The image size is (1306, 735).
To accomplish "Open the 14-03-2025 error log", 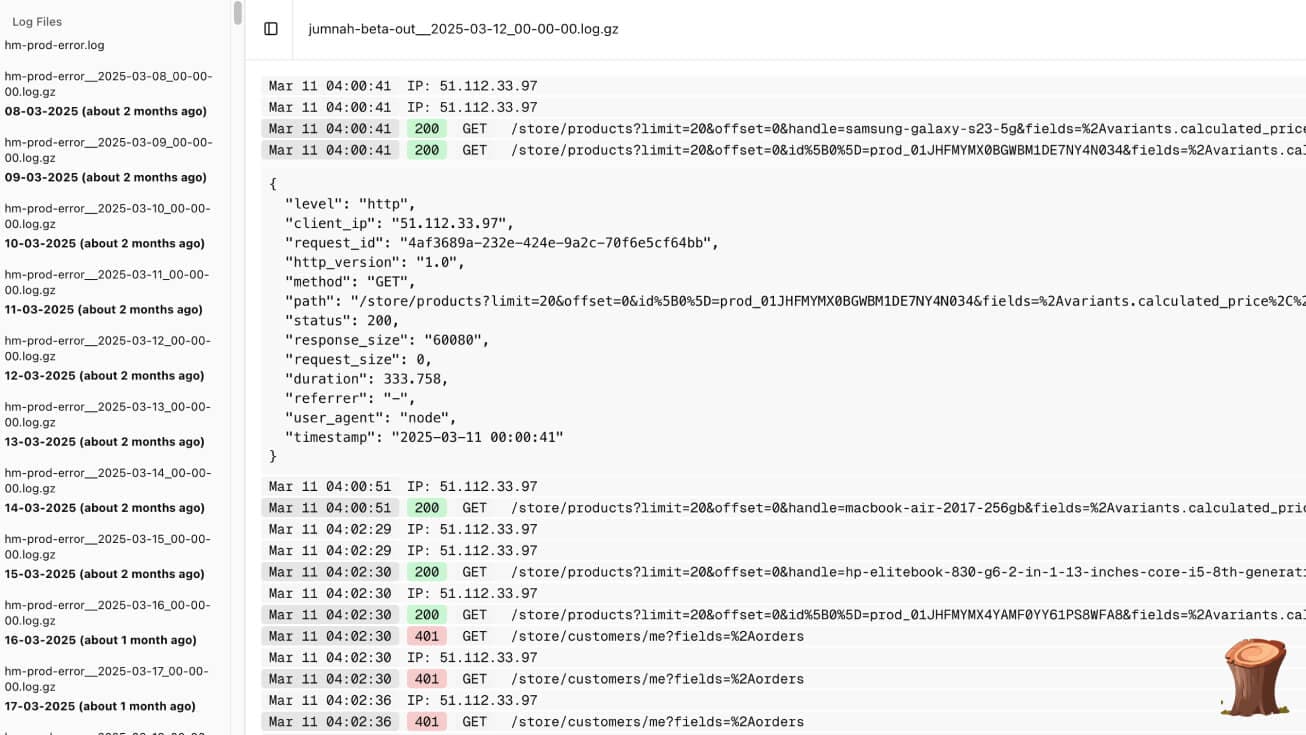I will click(107, 489).
